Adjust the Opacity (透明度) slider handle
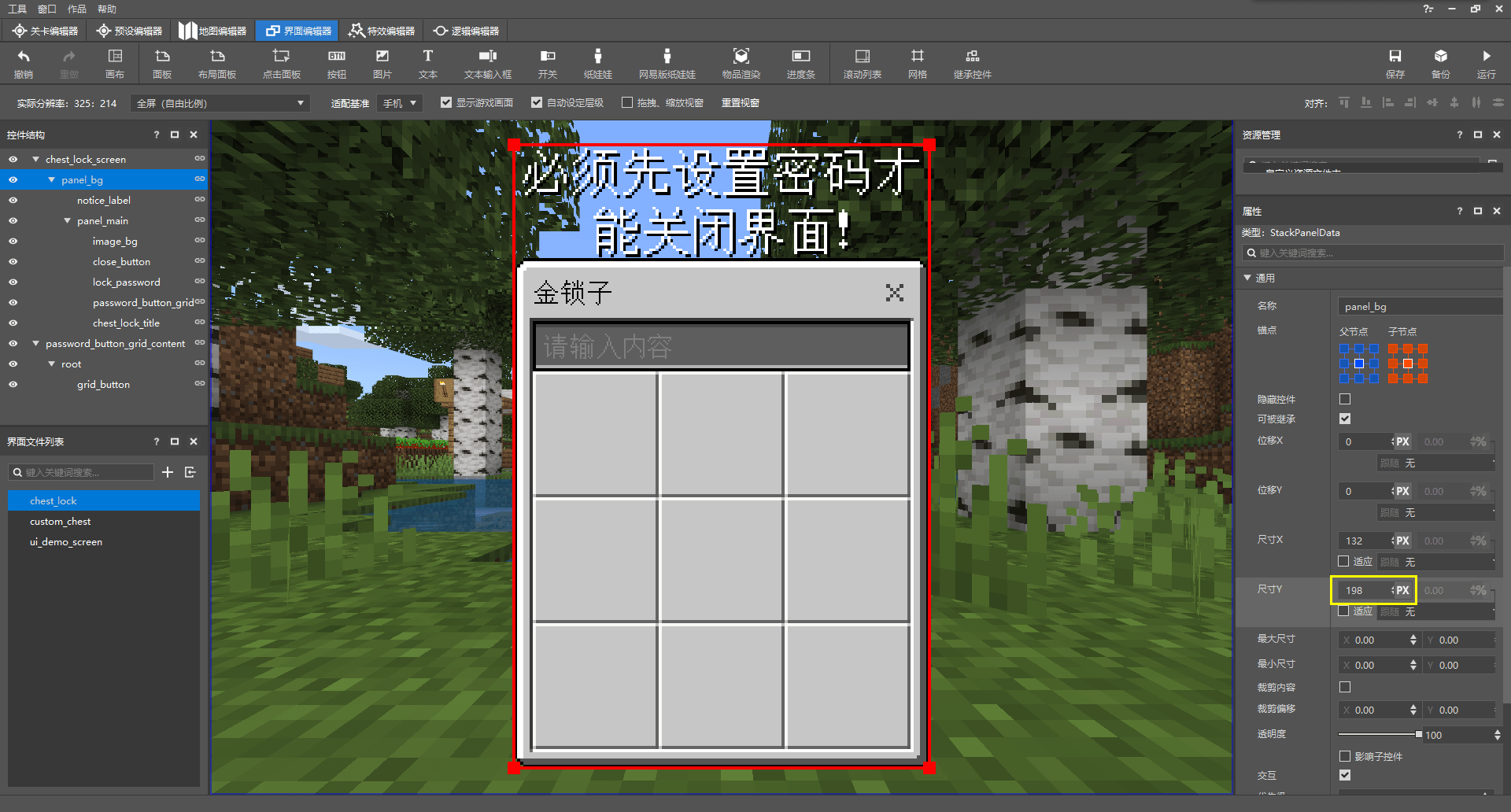This screenshot has width=1511, height=812. 1419,734
